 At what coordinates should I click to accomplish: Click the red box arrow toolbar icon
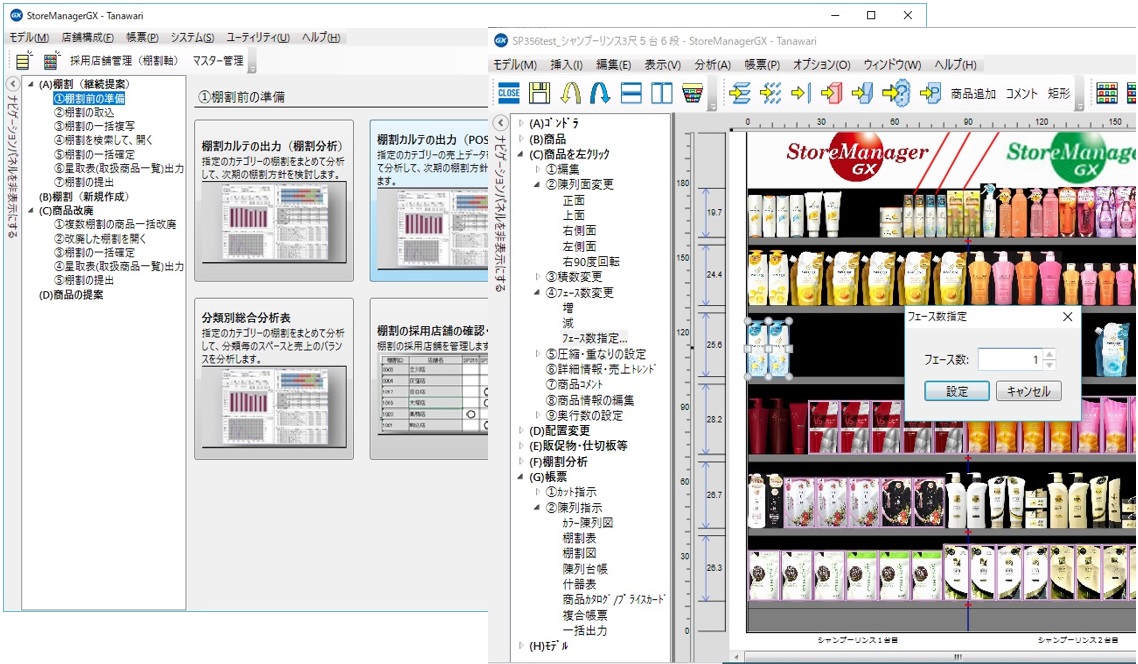pyautogui.click(x=830, y=93)
